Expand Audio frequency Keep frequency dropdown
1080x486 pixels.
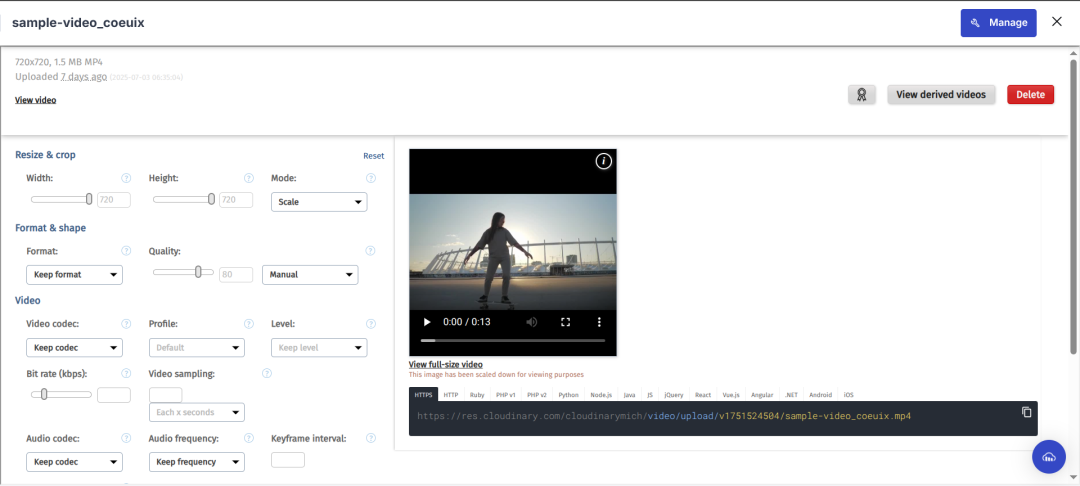196,462
